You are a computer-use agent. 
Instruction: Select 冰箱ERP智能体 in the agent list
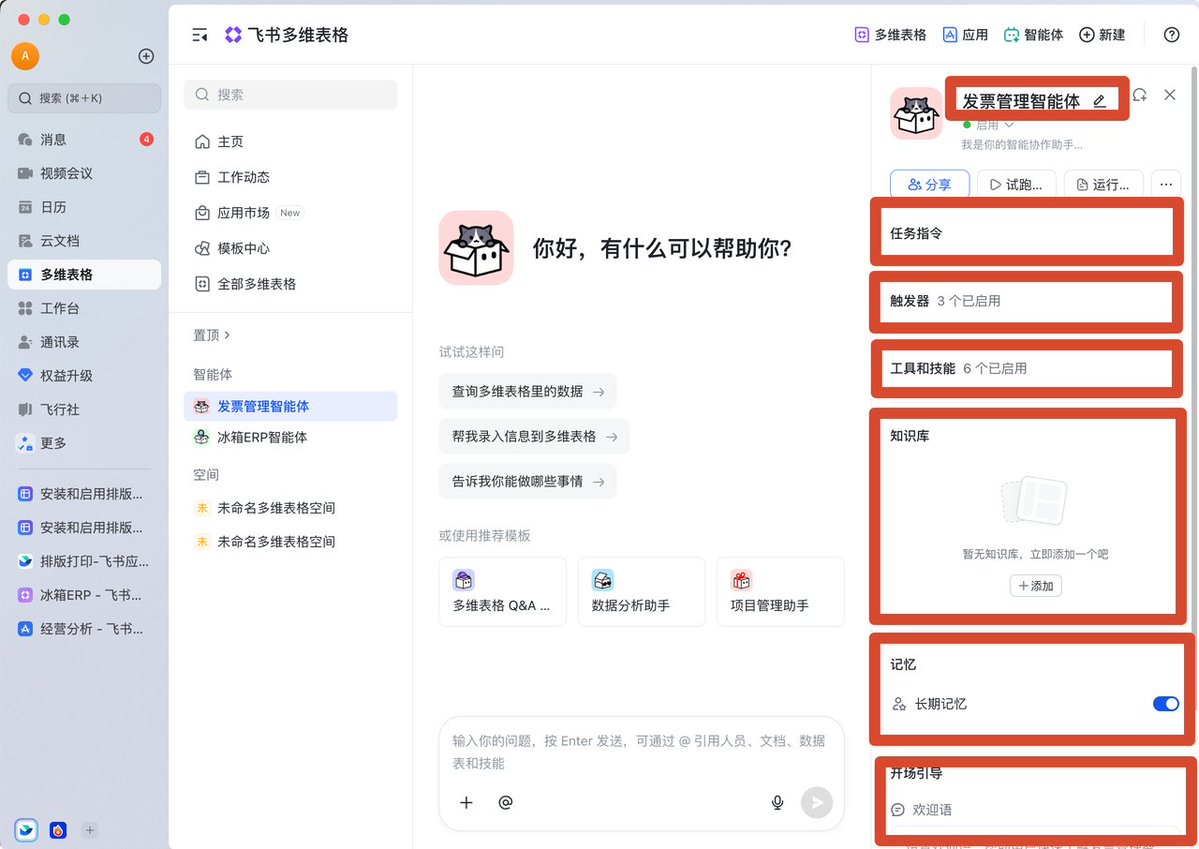pos(291,438)
